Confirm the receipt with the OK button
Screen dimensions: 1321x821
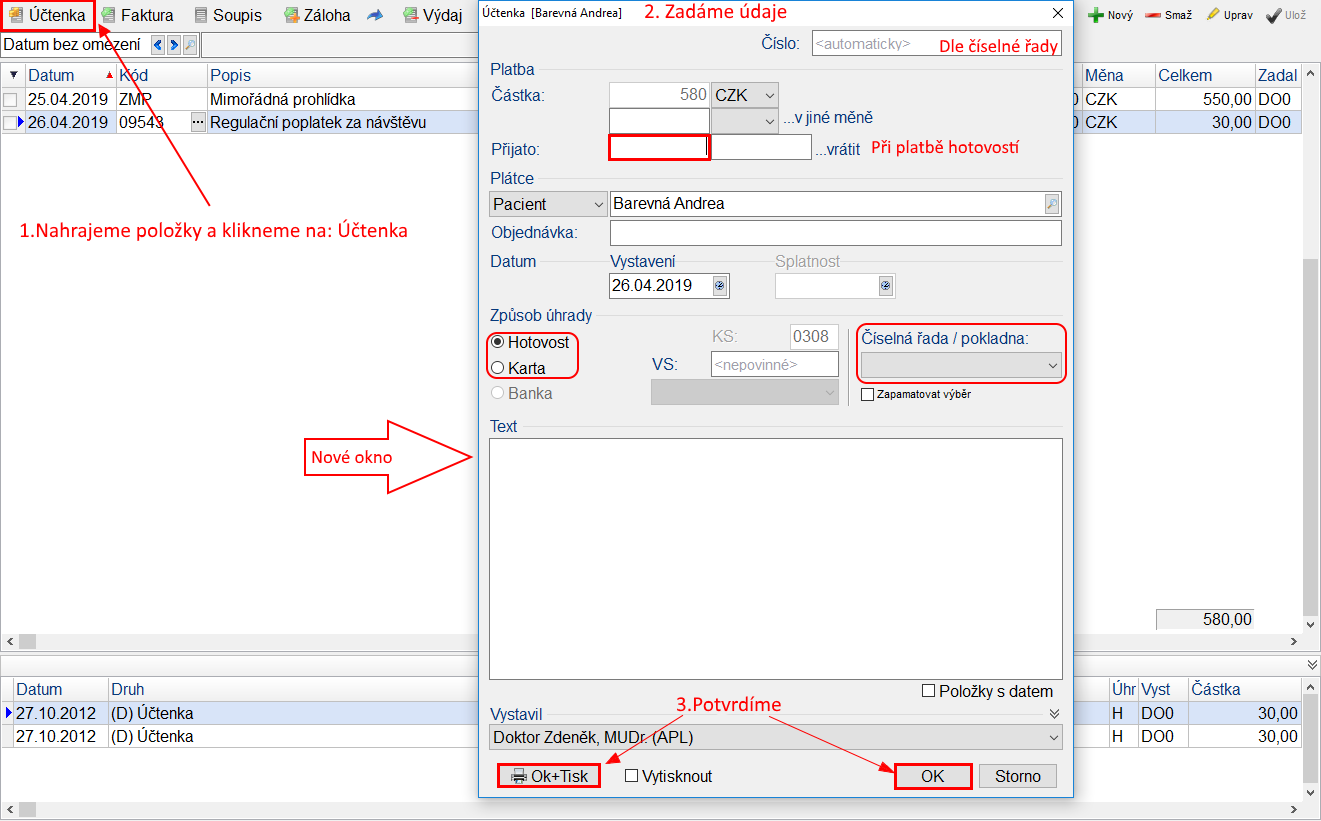point(932,777)
